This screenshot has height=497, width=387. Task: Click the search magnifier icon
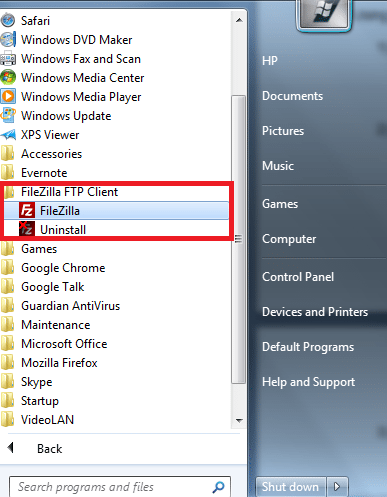tap(218, 487)
